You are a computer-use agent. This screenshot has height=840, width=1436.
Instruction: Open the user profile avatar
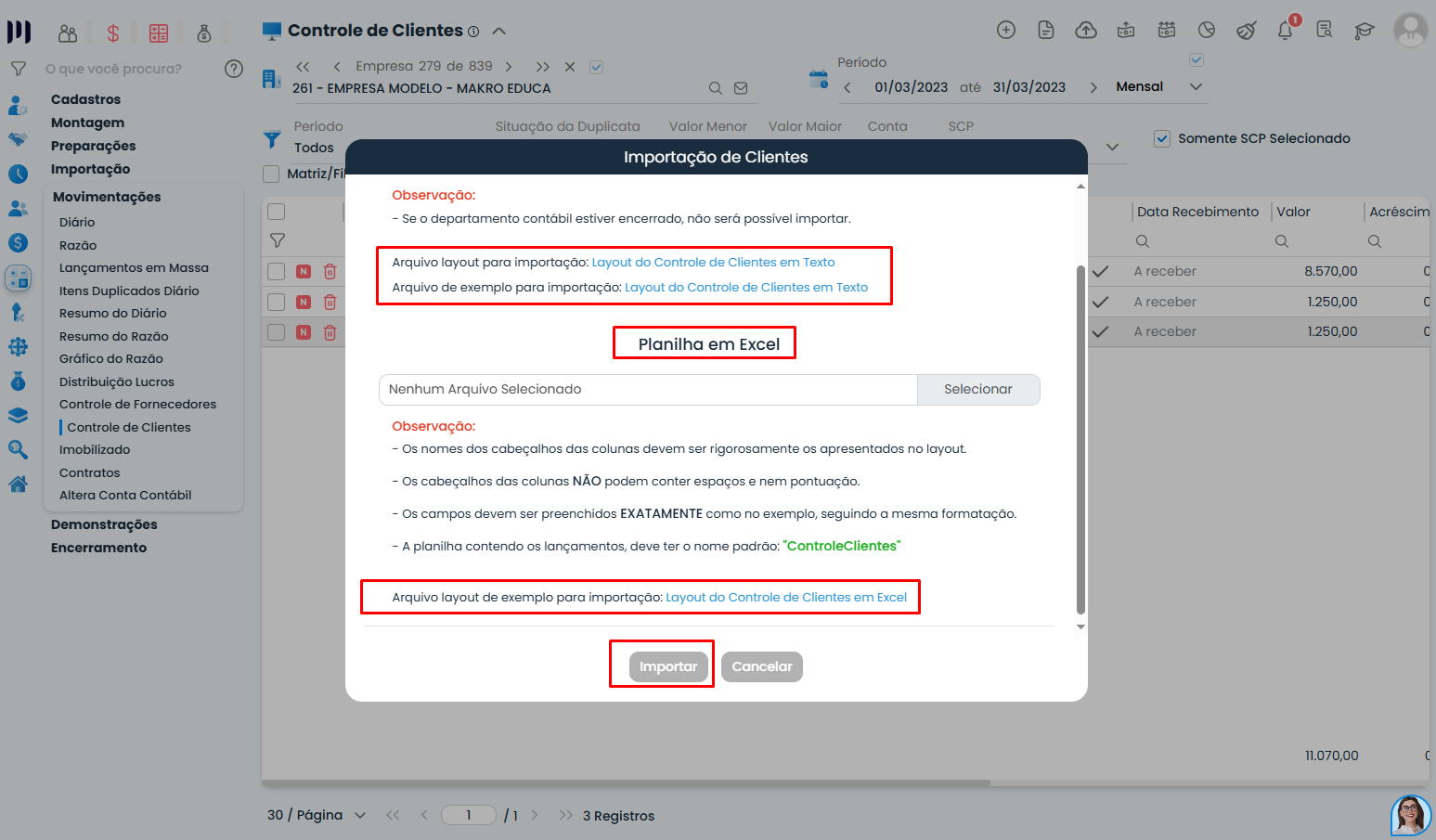[1411, 30]
